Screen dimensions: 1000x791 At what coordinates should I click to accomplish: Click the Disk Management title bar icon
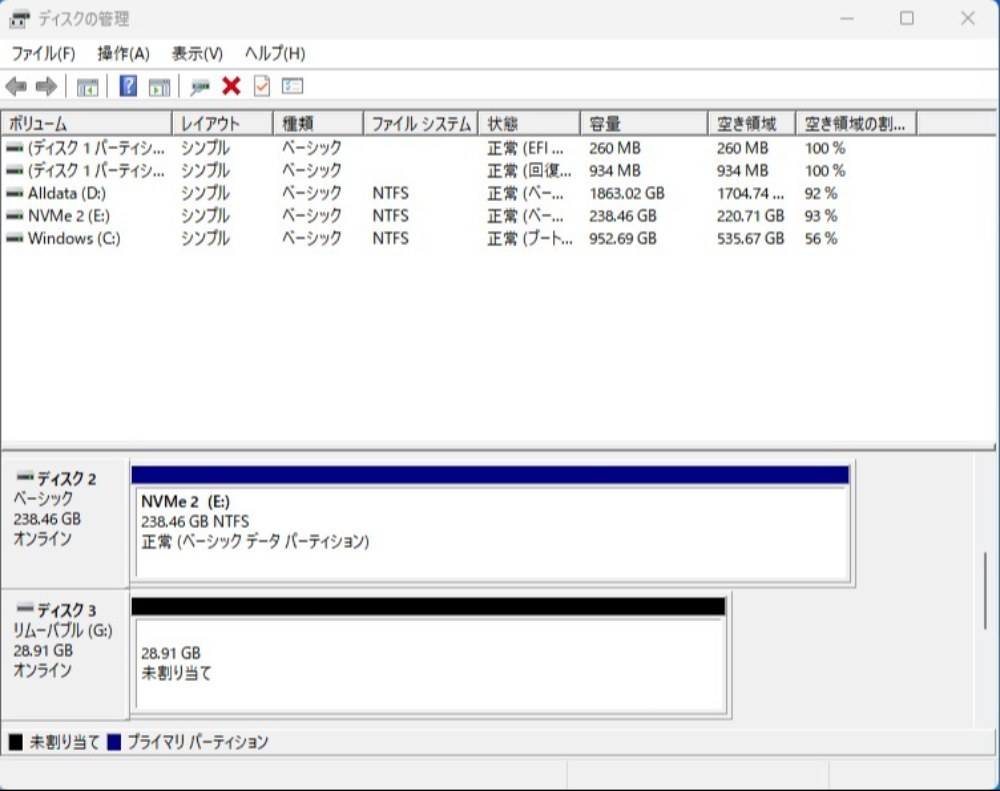pyautogui.click(x=19, y=19)
